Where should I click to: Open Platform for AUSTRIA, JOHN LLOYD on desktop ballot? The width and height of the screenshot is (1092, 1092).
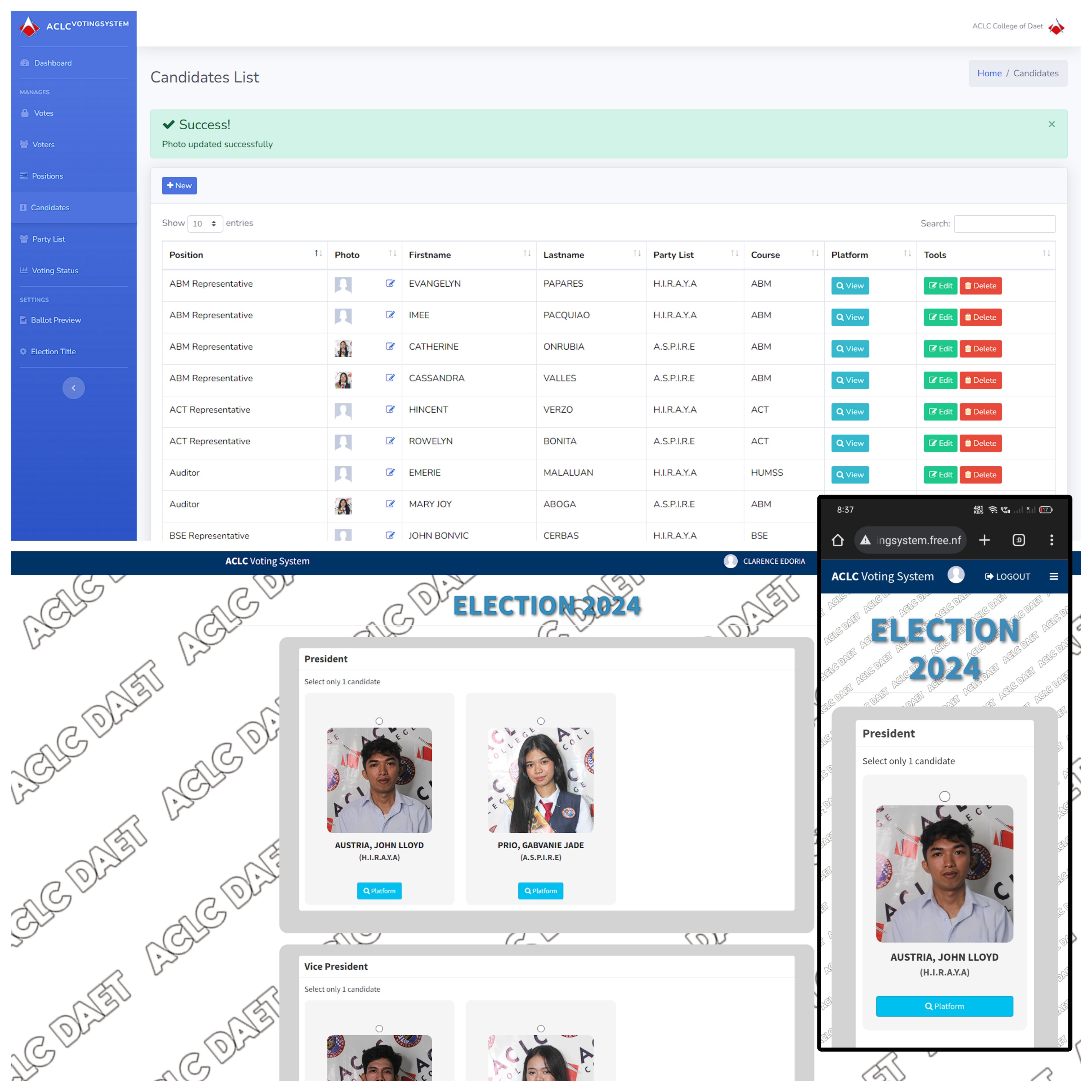tap(379, 891)
